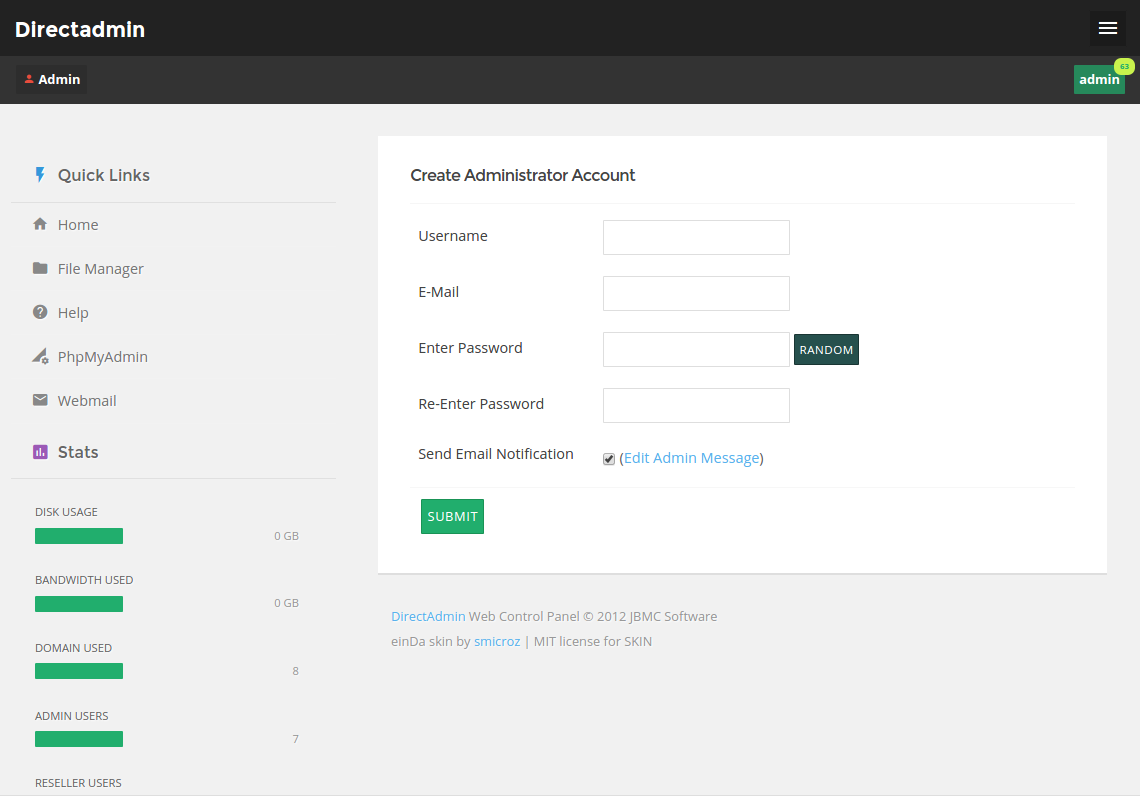Open File Manager from Quick Links
1140x796 pixels.
point(100,269)
